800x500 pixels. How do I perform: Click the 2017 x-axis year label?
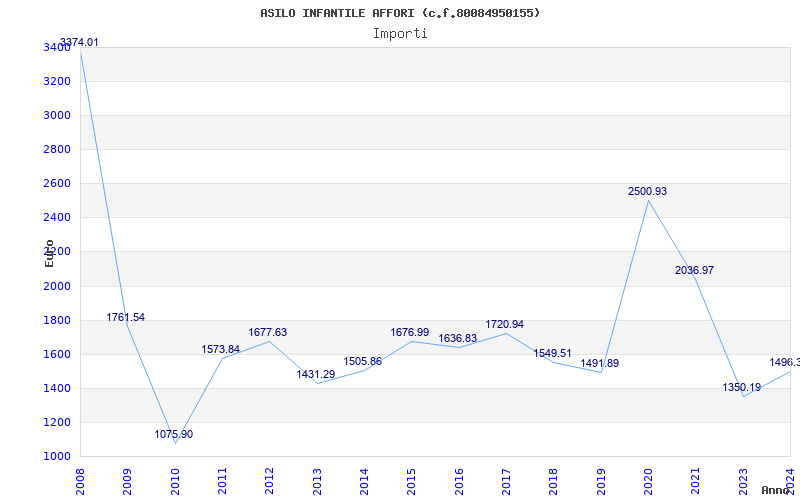(x=506, y=481)
